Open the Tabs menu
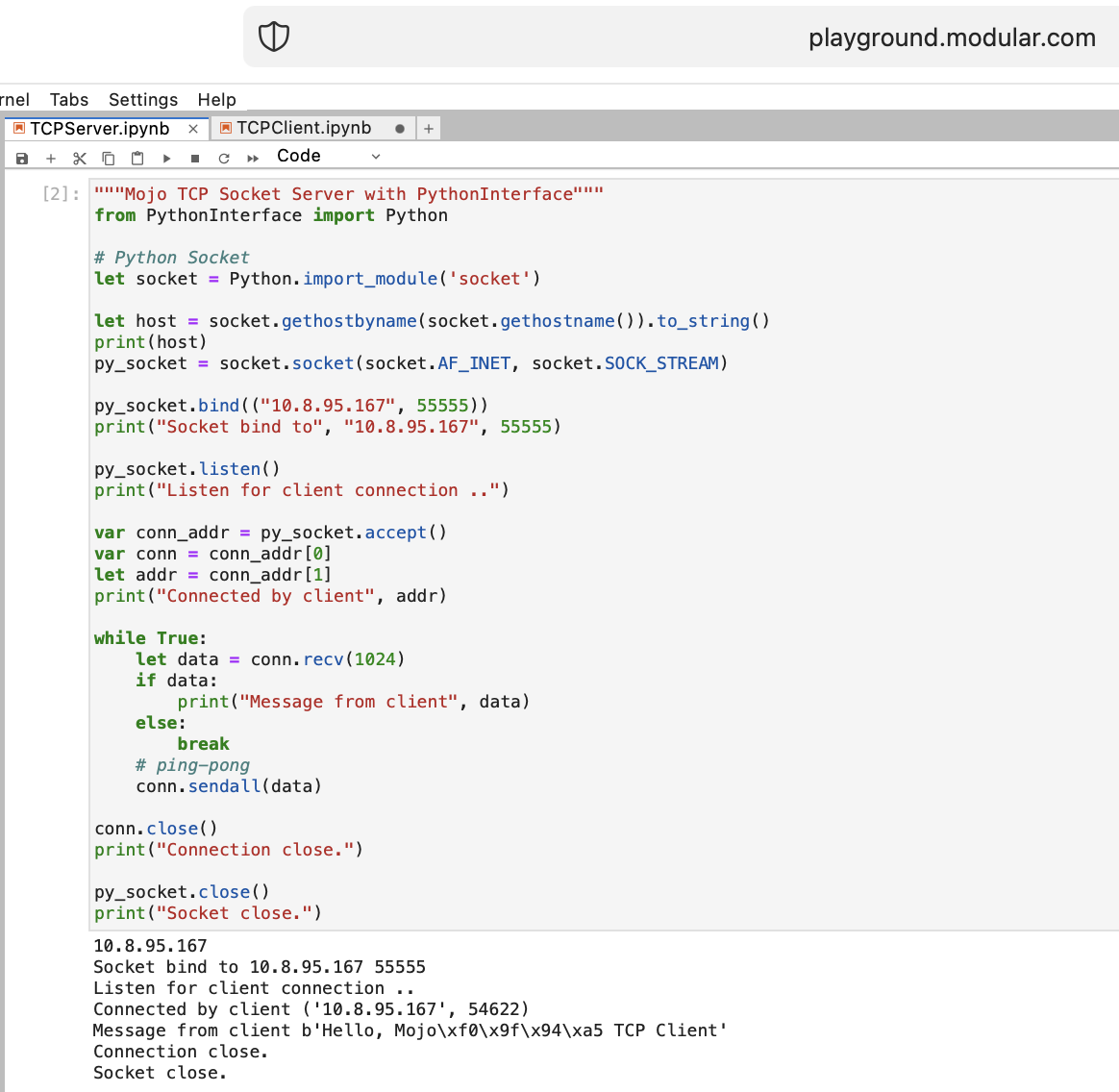Viewport: 1119px width, 1092px height. [x=69, y=100]
